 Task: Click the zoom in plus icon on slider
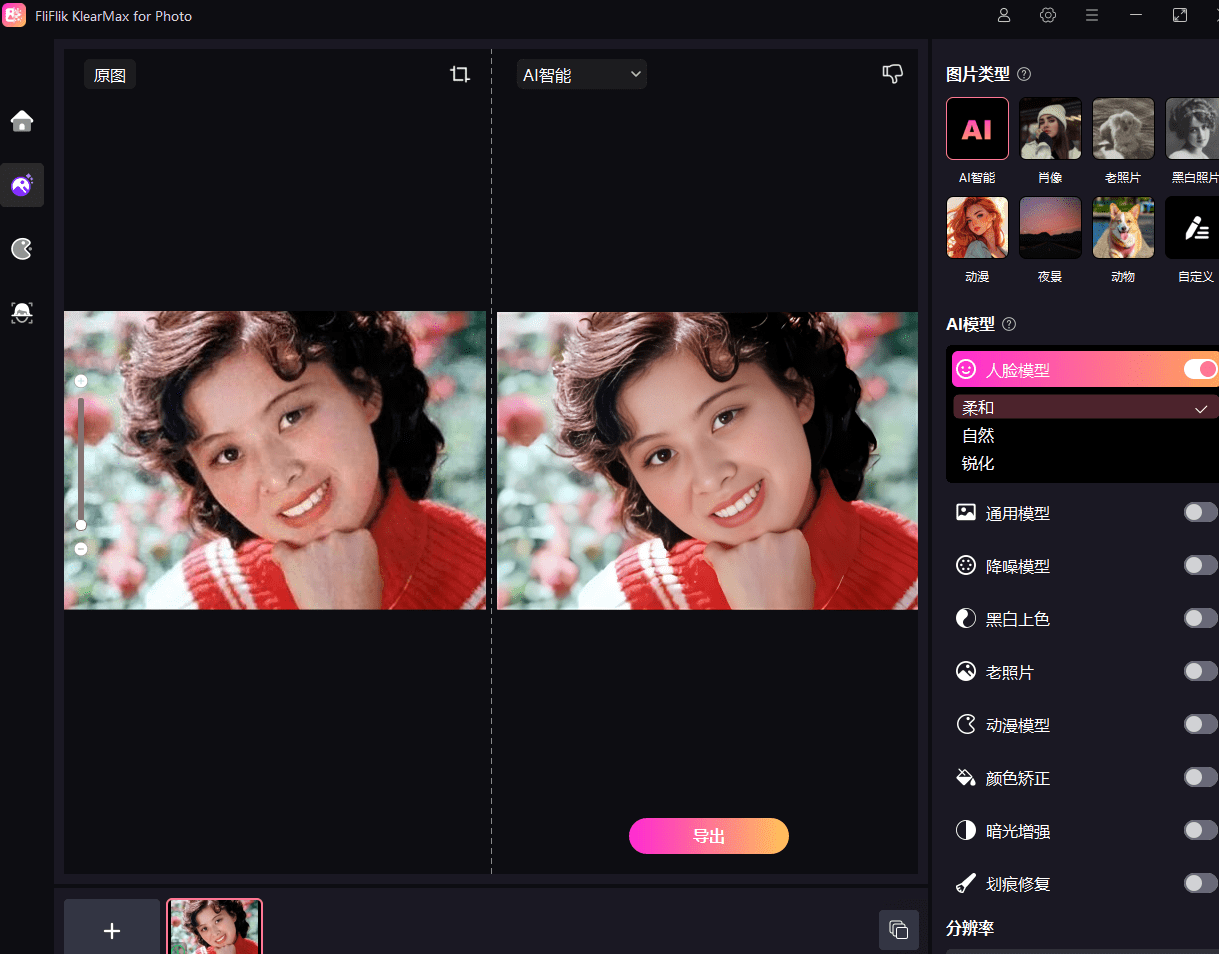coord(81,381)
